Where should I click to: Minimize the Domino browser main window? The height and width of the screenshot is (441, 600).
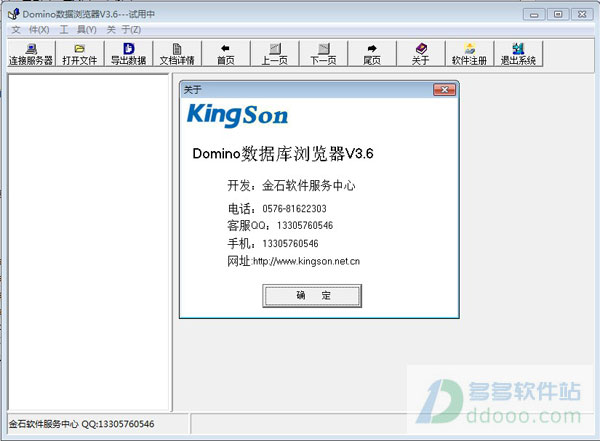(x=534, y=15)
